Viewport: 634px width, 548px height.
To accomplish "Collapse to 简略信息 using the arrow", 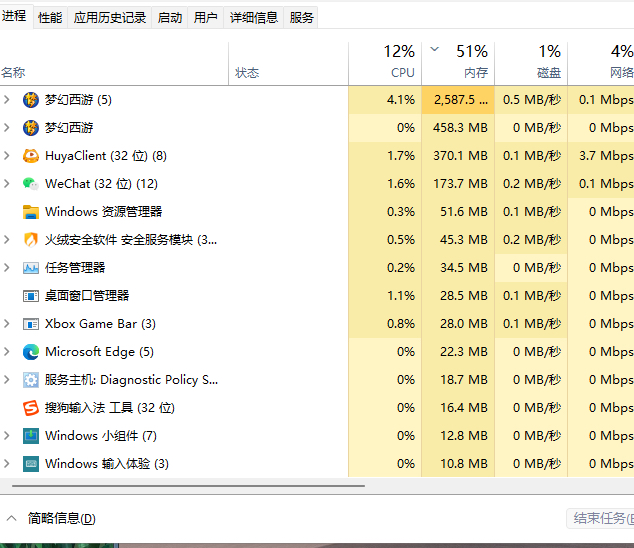I will click(x=12, y=518).
